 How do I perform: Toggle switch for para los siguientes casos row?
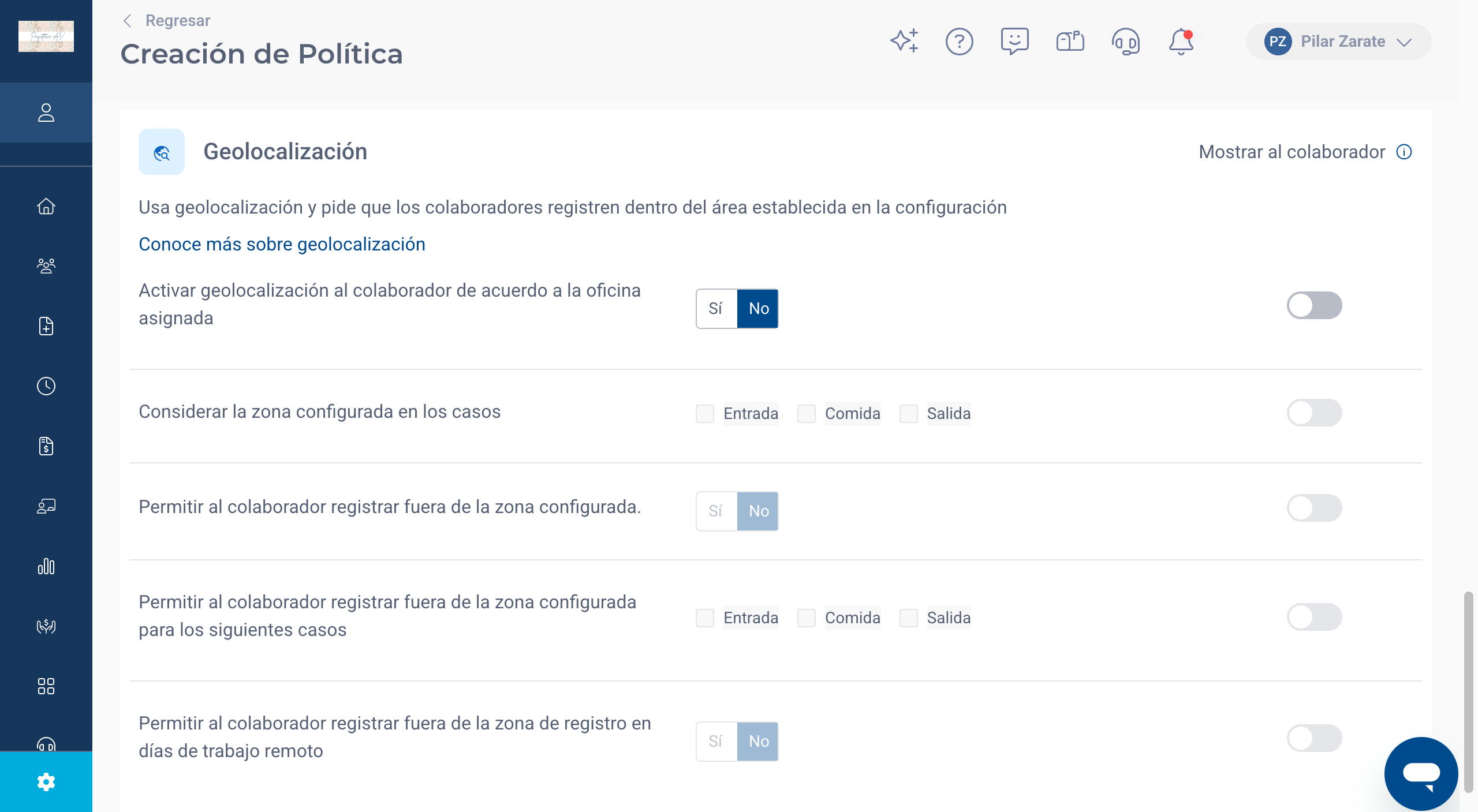[x=1315, y=617]
